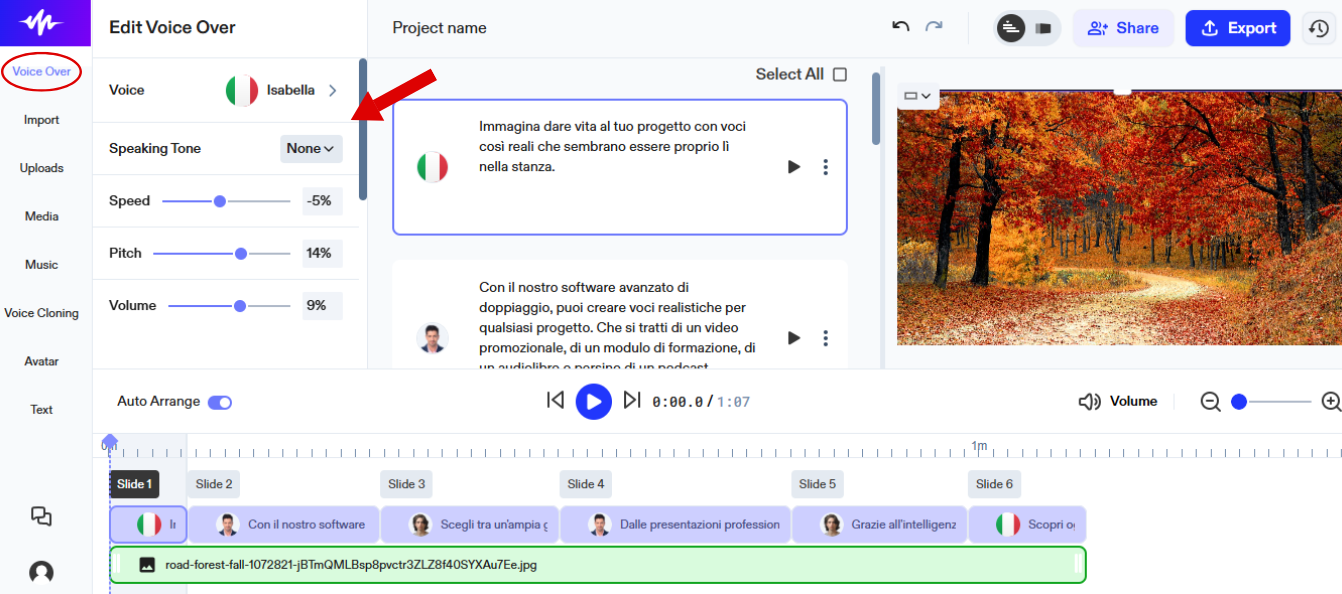Open the chat support icon
The width and height of the screenshot is (1342, 594).
tap(41, 516)
